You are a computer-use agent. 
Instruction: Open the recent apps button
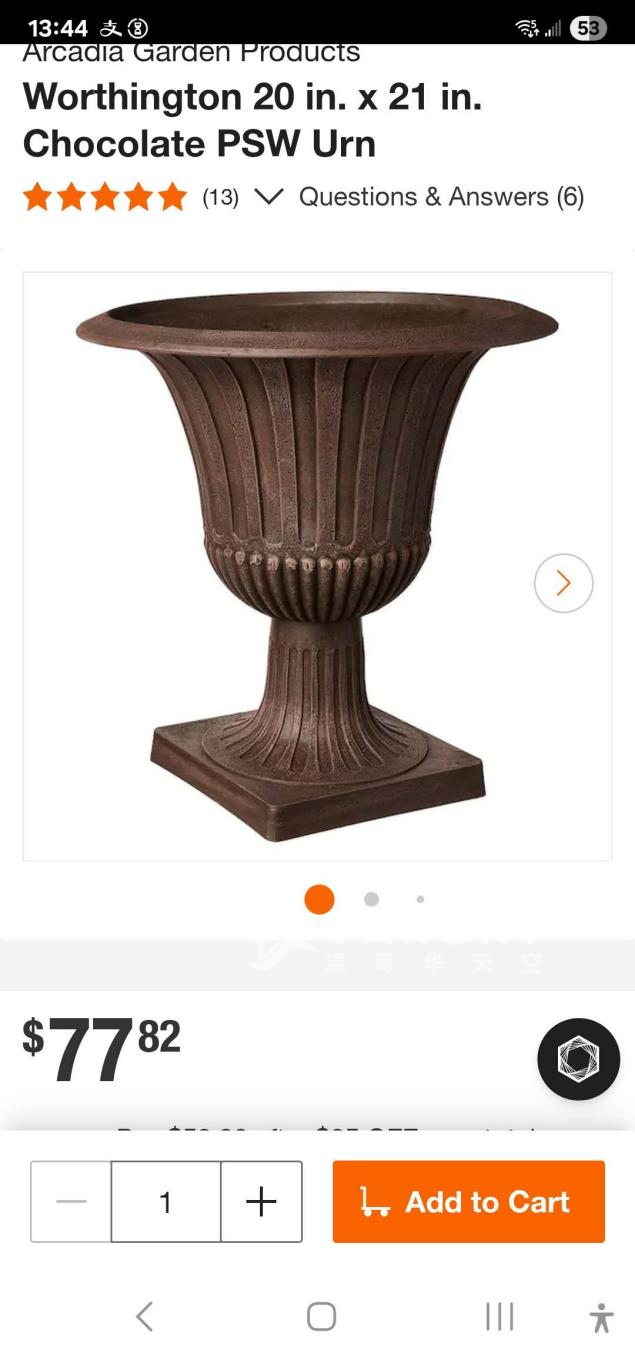(499, 1316)
